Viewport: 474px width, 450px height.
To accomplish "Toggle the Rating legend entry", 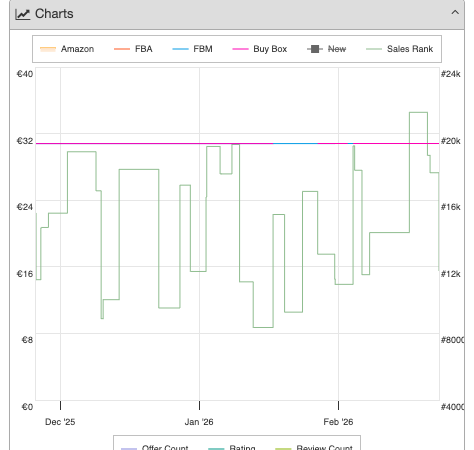I will (232, 447).
